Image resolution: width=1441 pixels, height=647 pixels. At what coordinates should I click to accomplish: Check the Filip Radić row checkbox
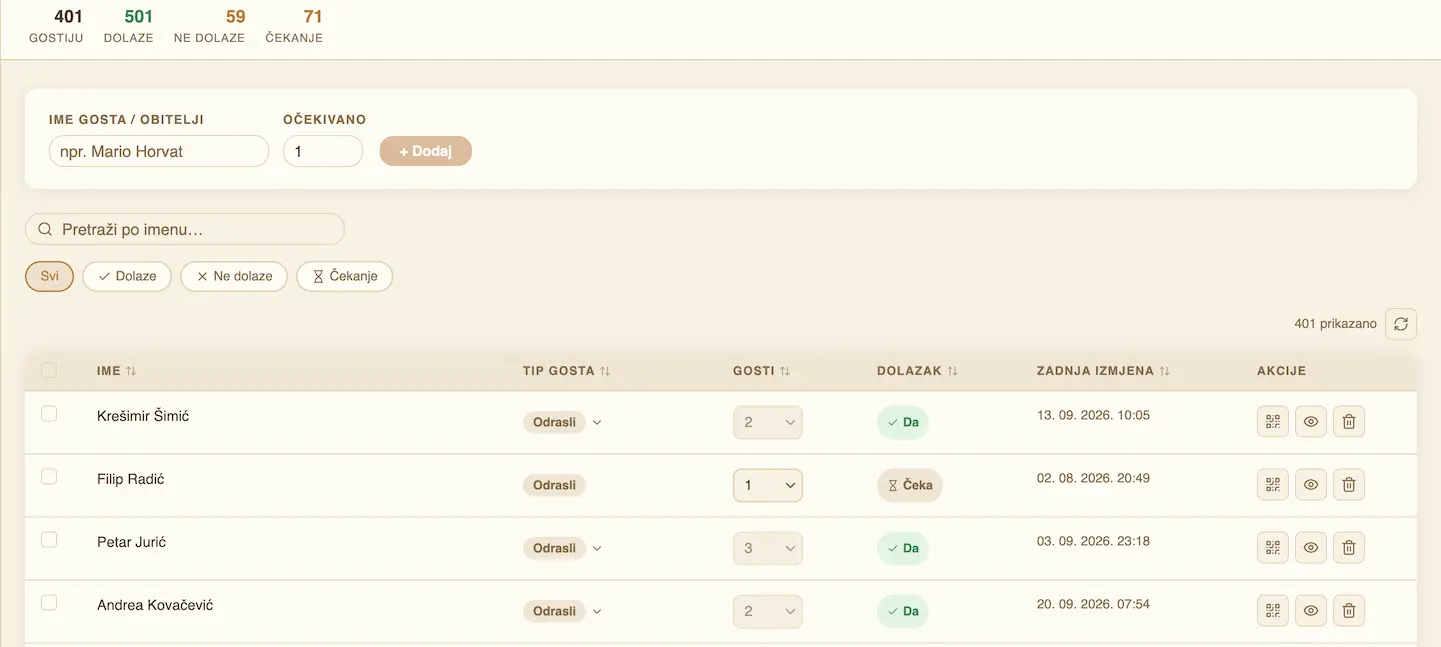coord(49,477)
